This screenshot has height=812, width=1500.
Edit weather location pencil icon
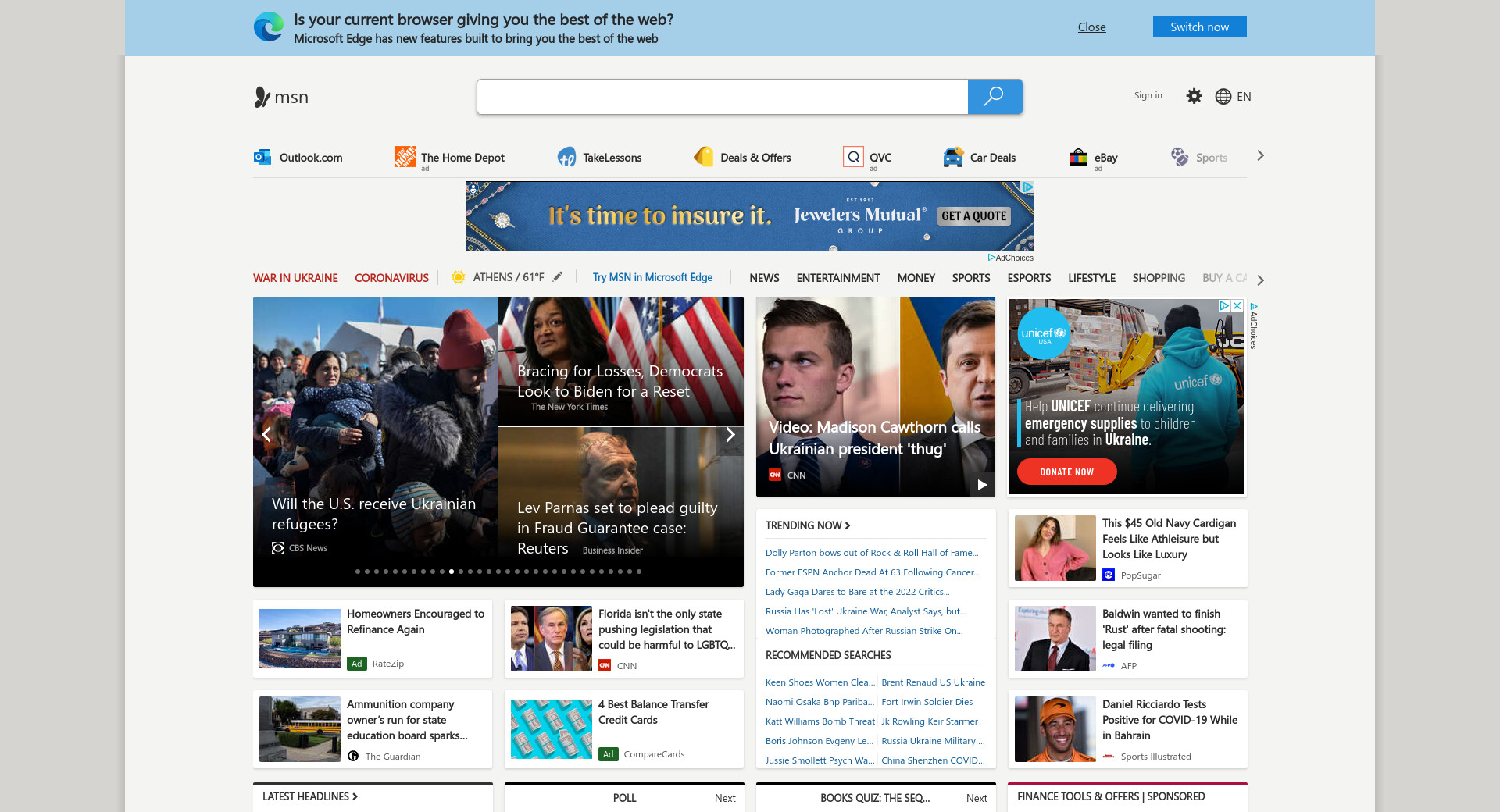pyautogui.click(x=558, y=276)
